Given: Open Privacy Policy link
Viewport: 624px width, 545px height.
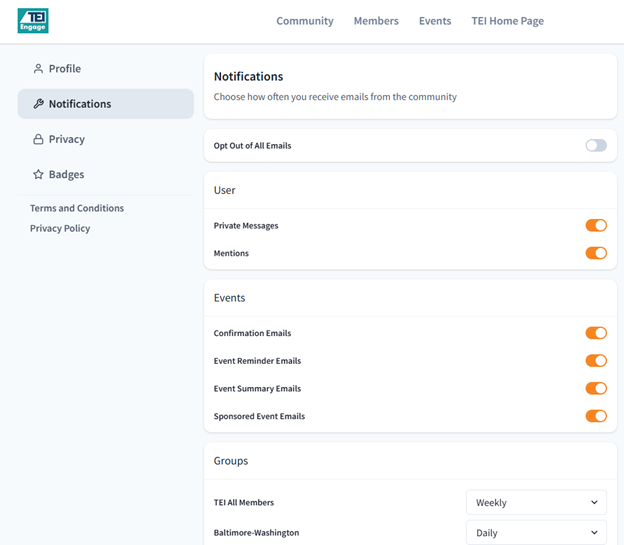Looking at the screenshot, I should (x=60, y=229).
